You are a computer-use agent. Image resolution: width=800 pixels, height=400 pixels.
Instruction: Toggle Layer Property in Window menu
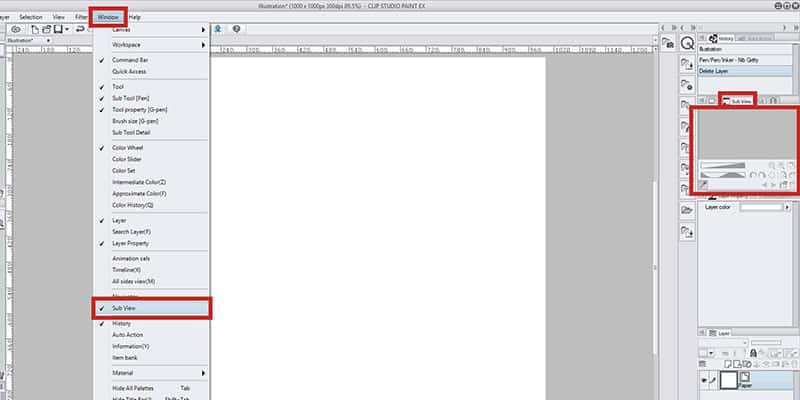point(151,243)
